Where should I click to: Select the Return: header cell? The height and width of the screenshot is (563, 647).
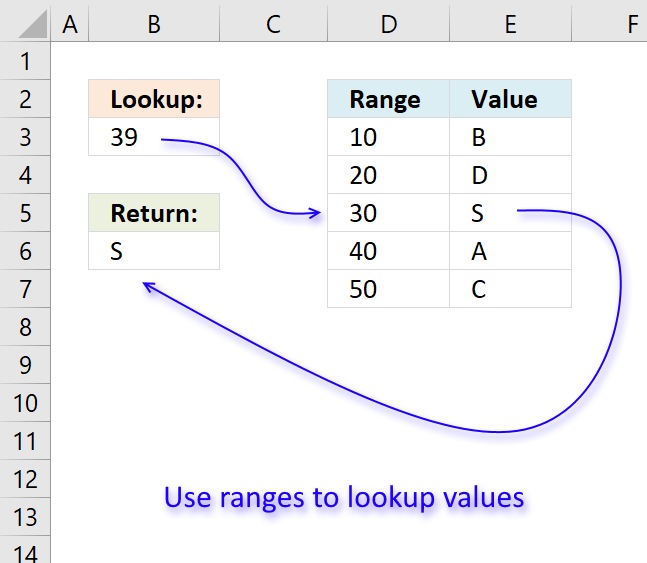click(153, 214)
